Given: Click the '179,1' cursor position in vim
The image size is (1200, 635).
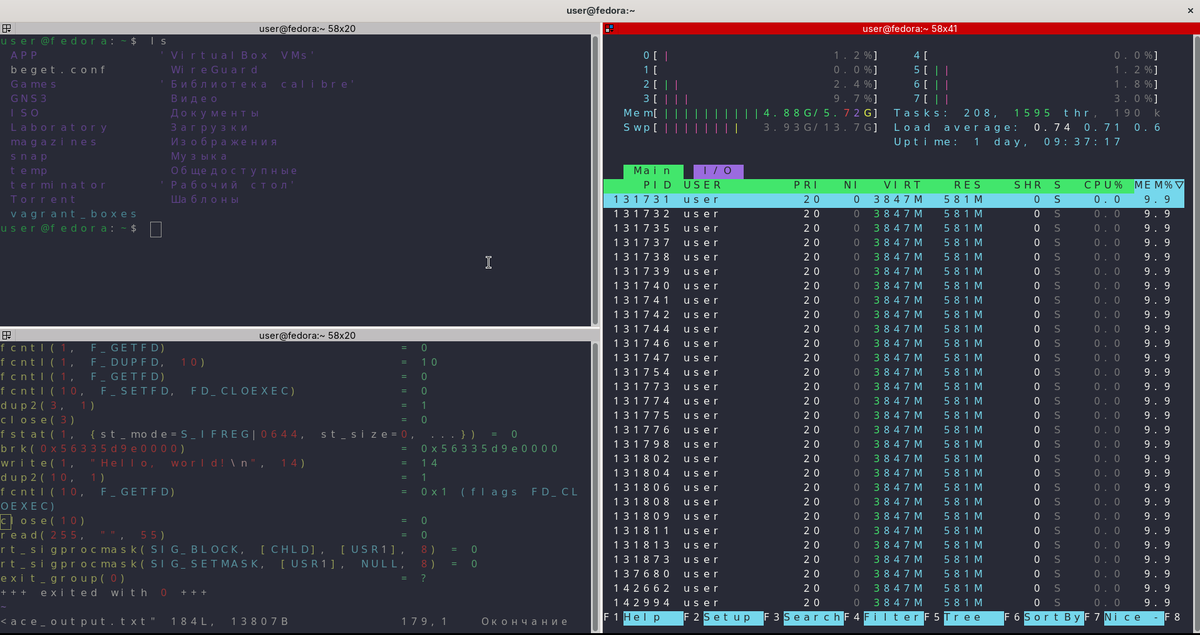Looking at the screenshot, I should (x=423, y=621).
